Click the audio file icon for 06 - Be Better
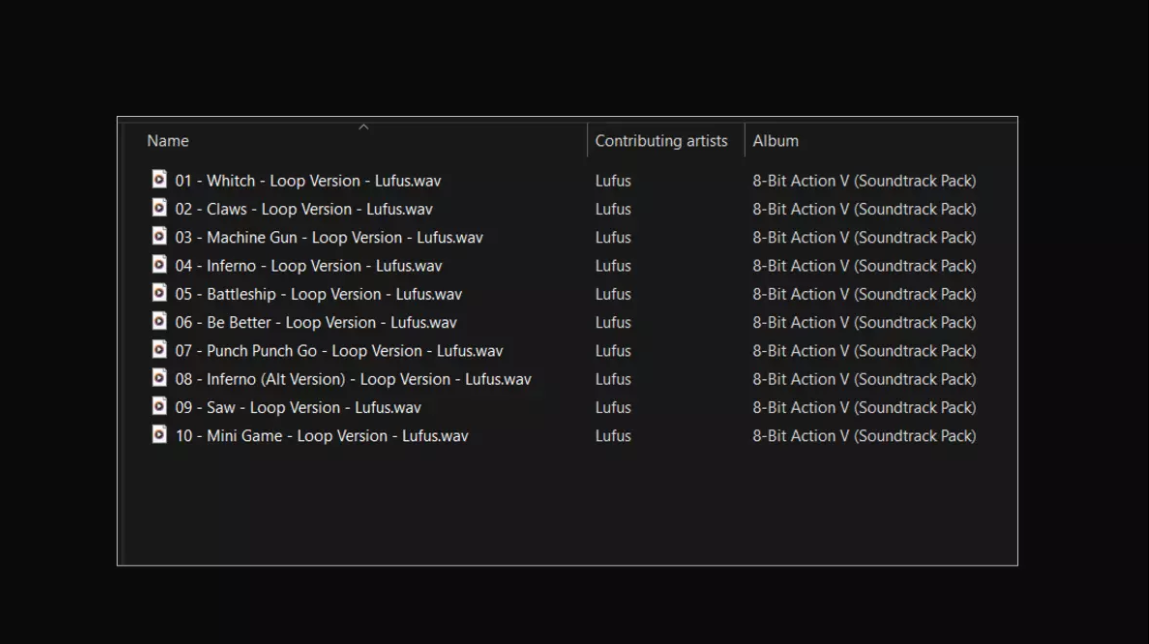 tap(159, 321)
